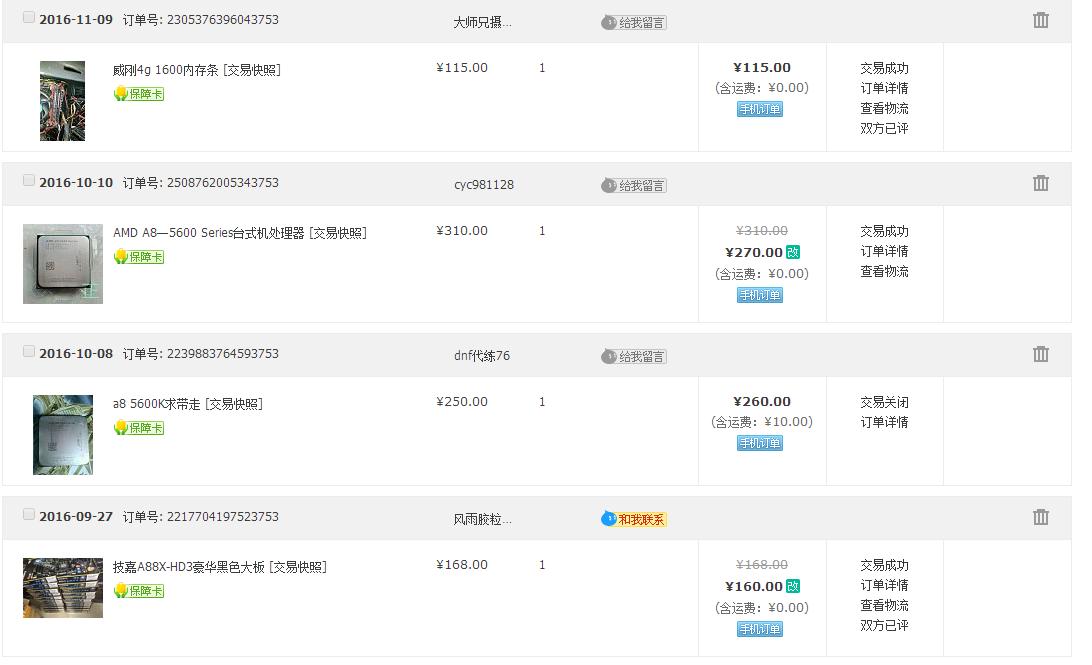
Task: Delete the order from dnf代练76
Action: tap(1040, 354)
